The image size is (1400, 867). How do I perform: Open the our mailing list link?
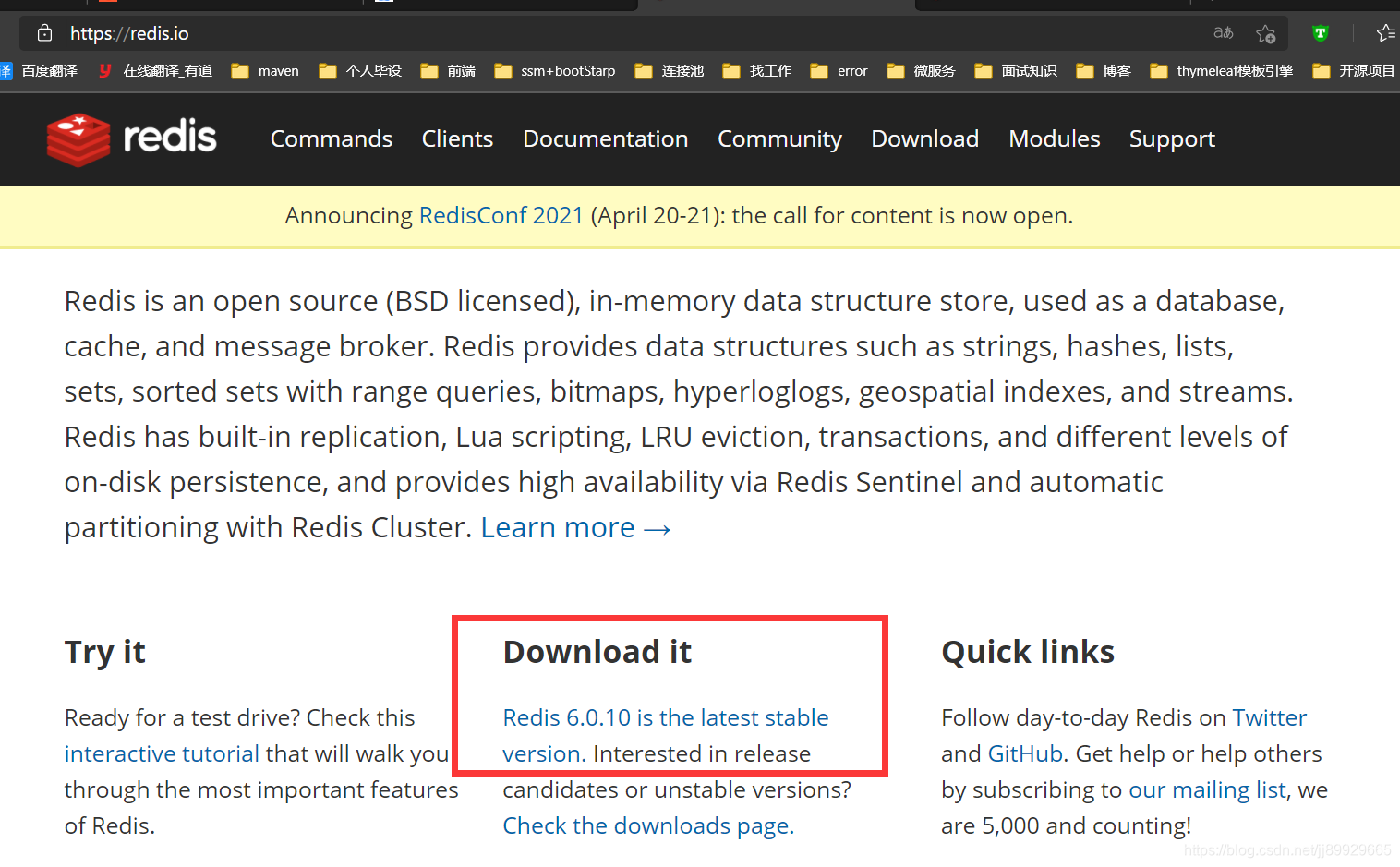(x=1208, y=790)
